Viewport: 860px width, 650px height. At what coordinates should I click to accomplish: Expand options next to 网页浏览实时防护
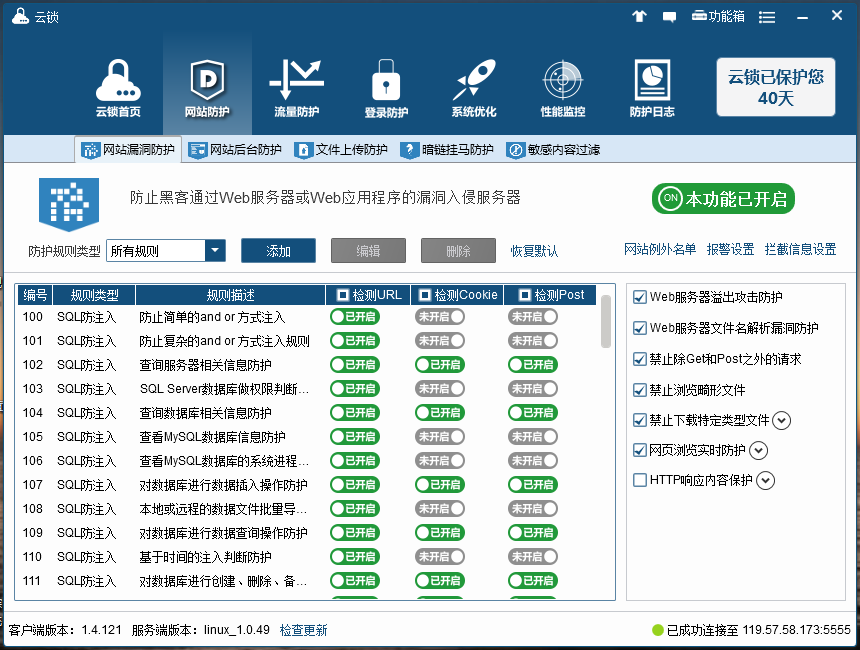tap(758, 451)
